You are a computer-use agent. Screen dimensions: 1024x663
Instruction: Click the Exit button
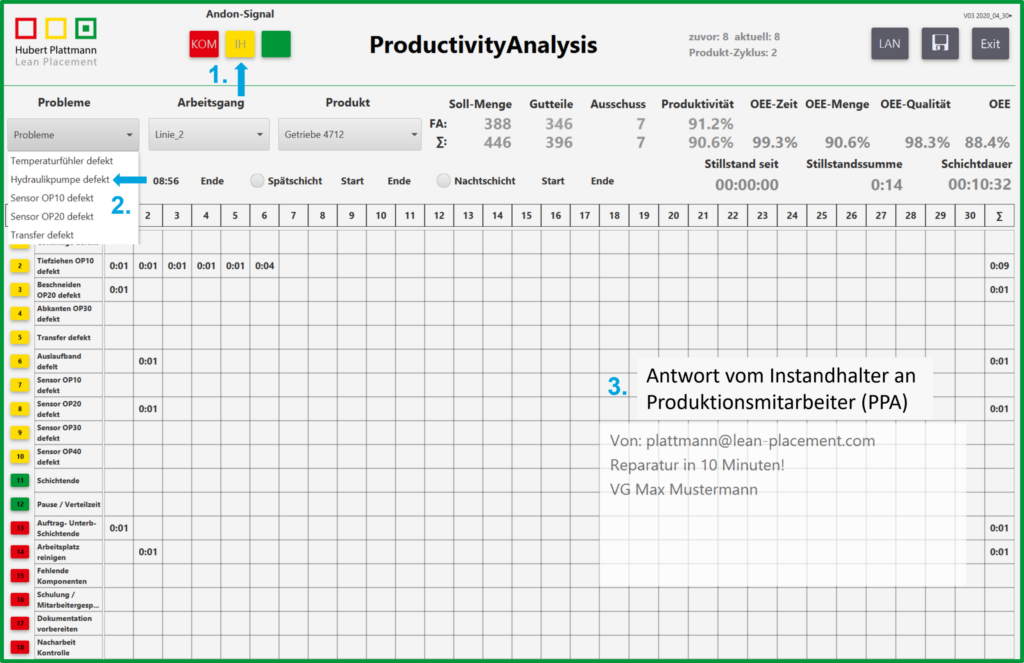pyautogui.click(x=989, y=44)
